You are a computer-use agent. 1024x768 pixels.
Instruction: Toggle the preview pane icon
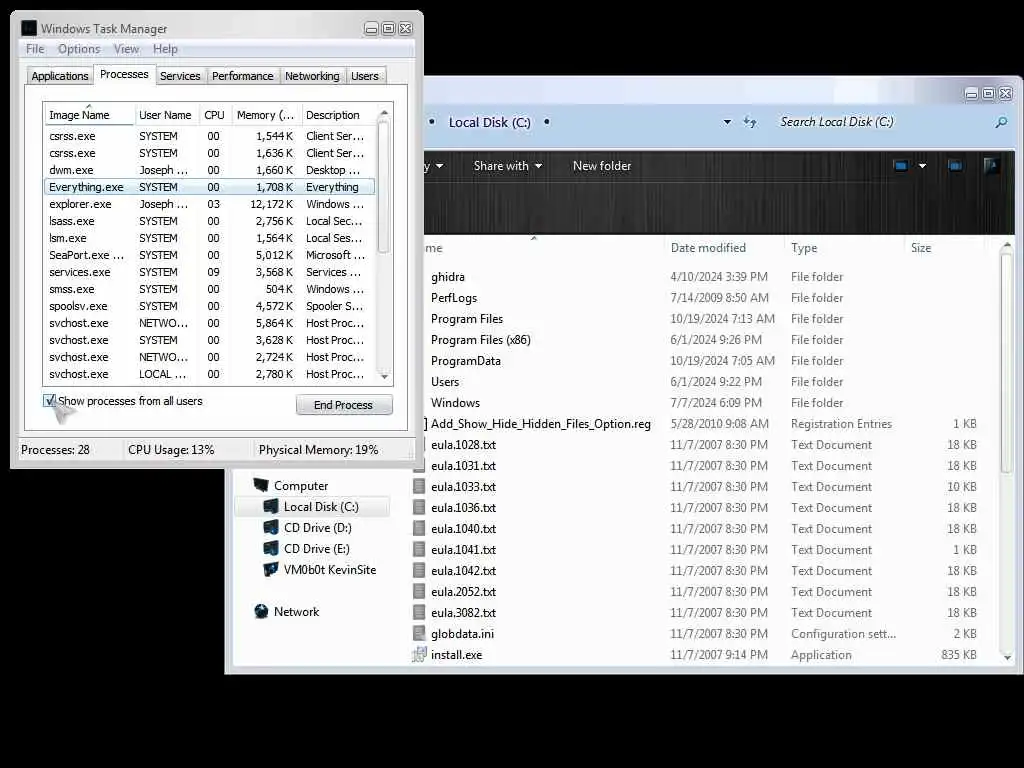(955, 166)
